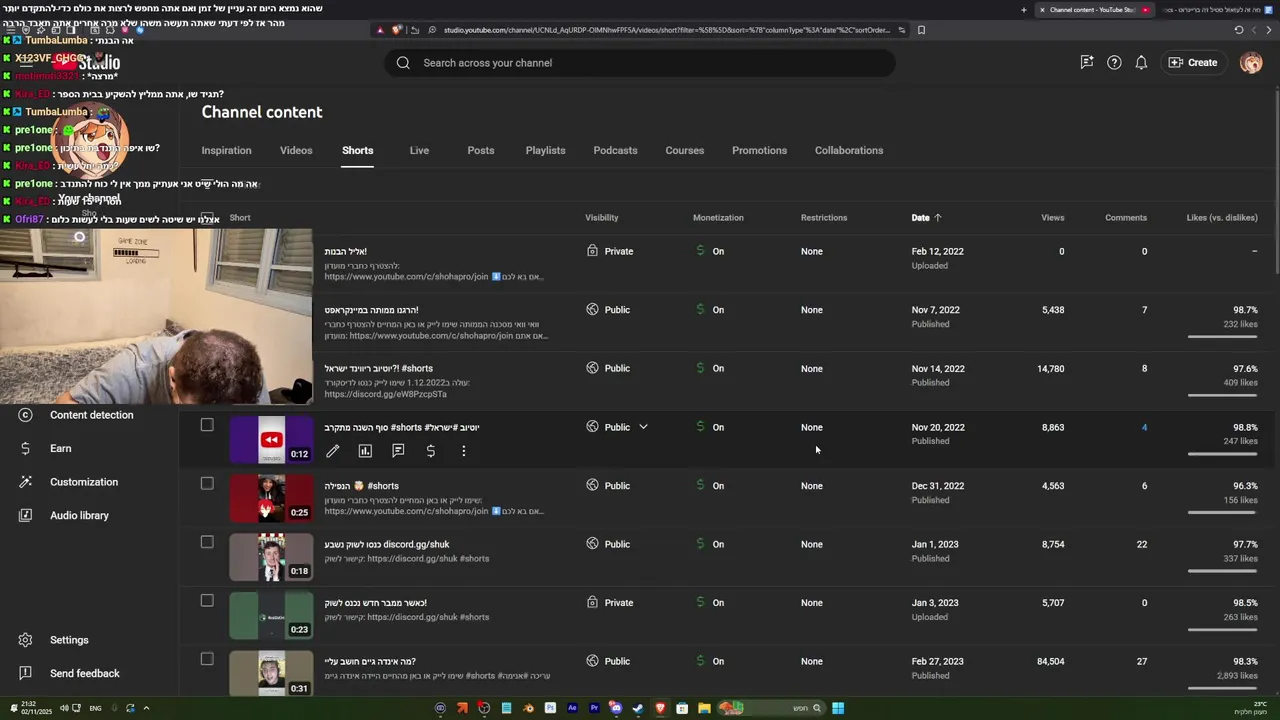Click the Content detection sidebar icon
Screen dimensions: 1280x720
25,415
